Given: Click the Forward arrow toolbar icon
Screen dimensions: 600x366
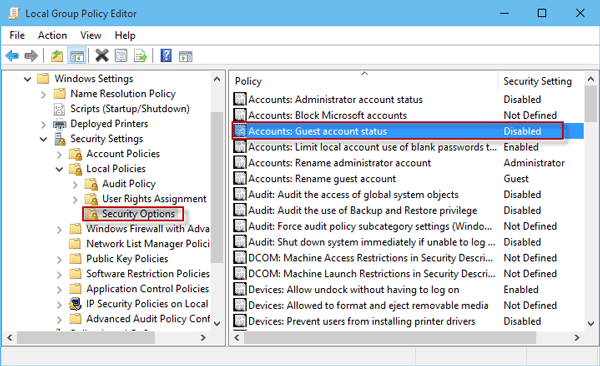Looking at the screenshot, I should pos(31,56).
